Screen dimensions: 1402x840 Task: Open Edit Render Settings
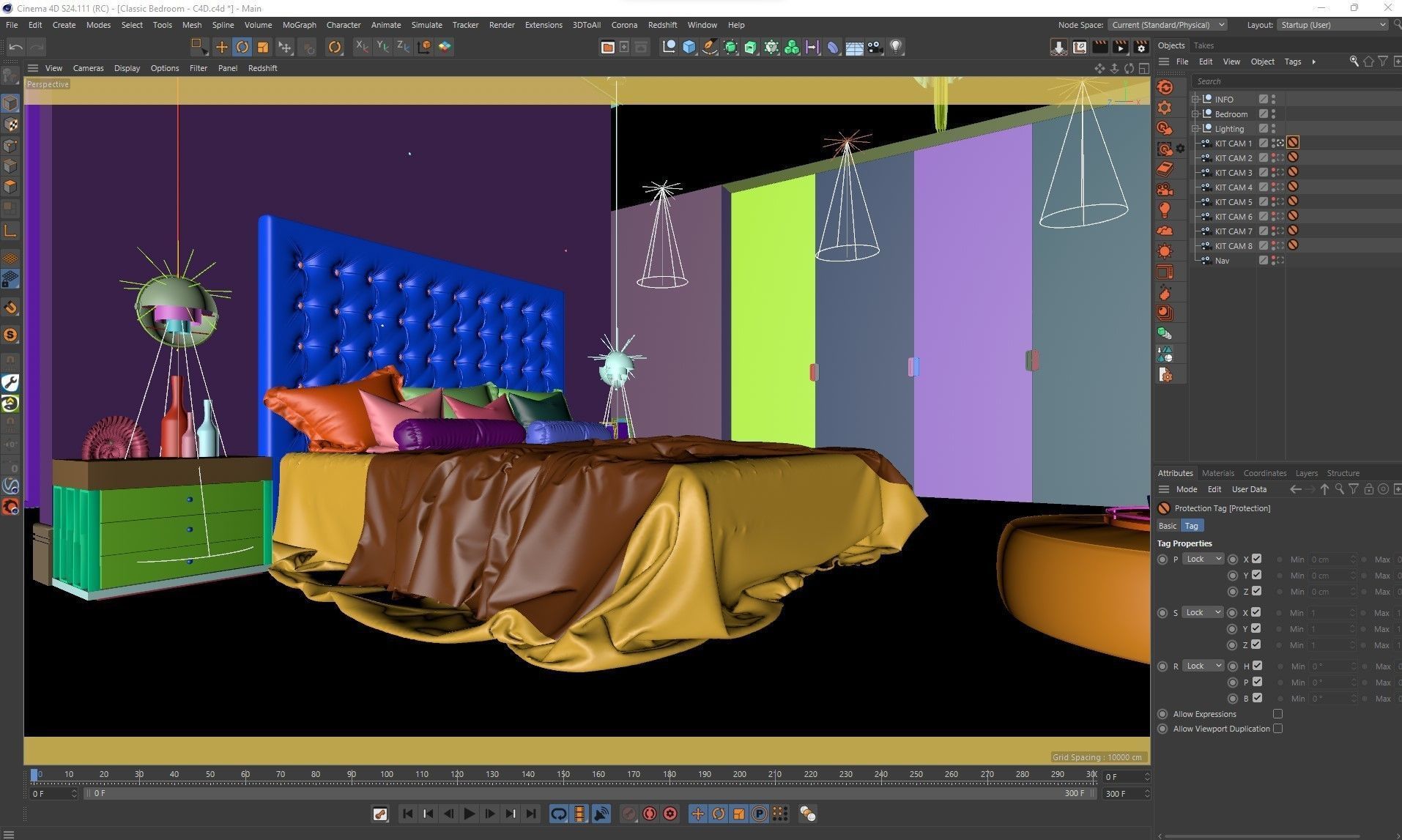click(1140, 47)
